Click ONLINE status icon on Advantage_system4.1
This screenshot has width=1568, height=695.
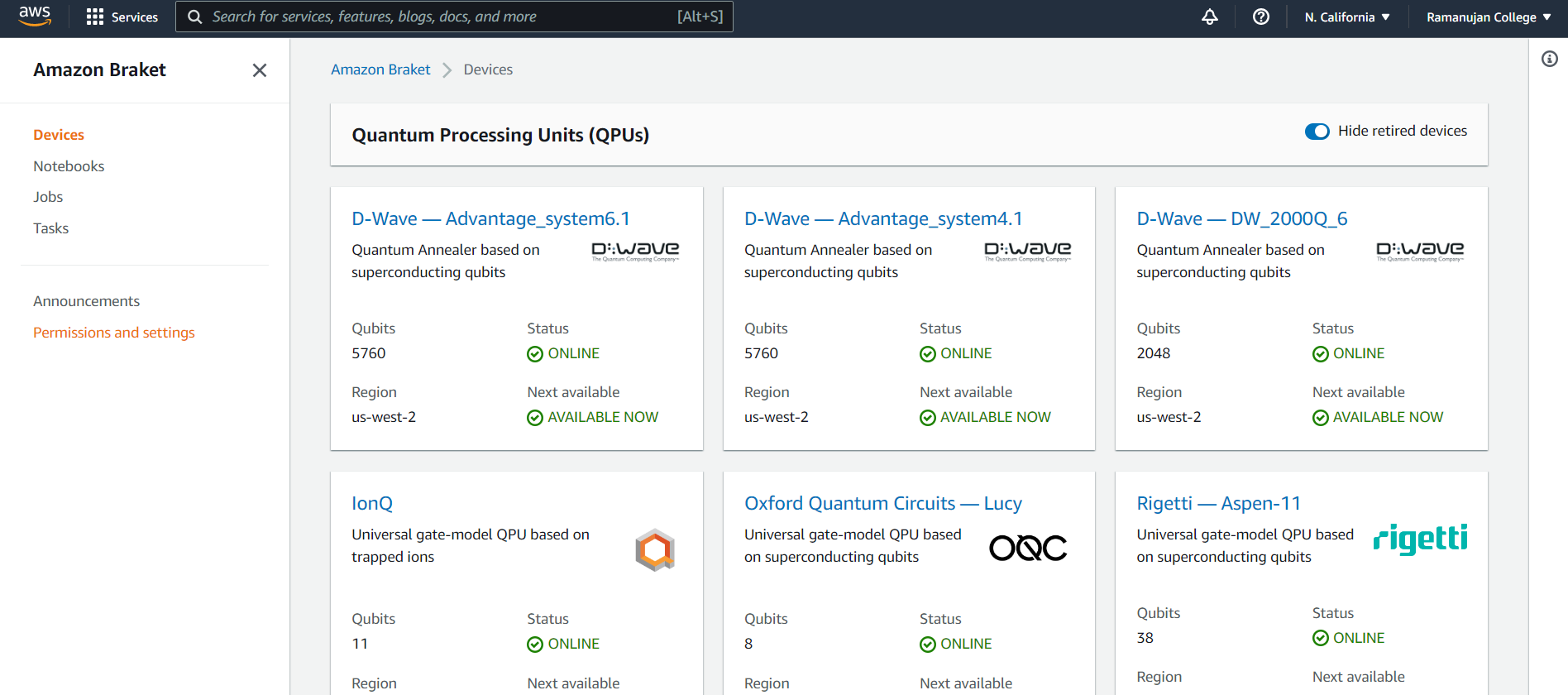pyautogui.click(x=928, y=354)
